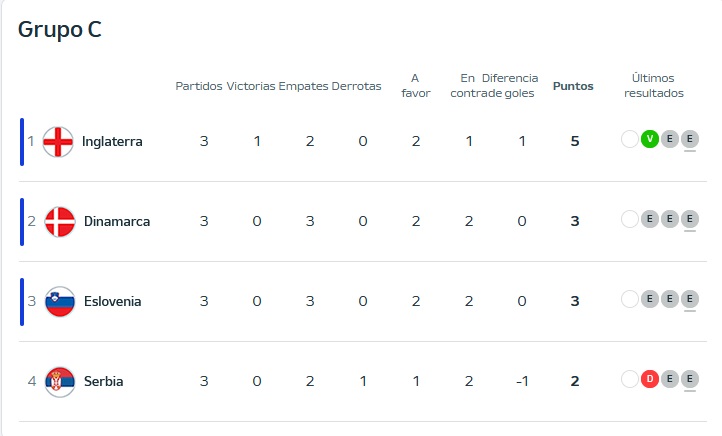Click Dinamarca's empty white result circle
The height and width of the screenshot is (436, 722).
[630, 219]
